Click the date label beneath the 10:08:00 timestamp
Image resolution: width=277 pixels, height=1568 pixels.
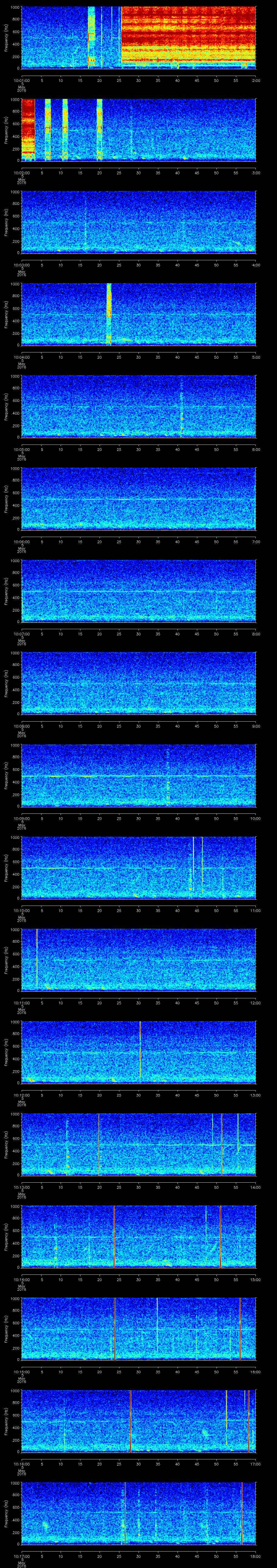click(x=21, y=733)
